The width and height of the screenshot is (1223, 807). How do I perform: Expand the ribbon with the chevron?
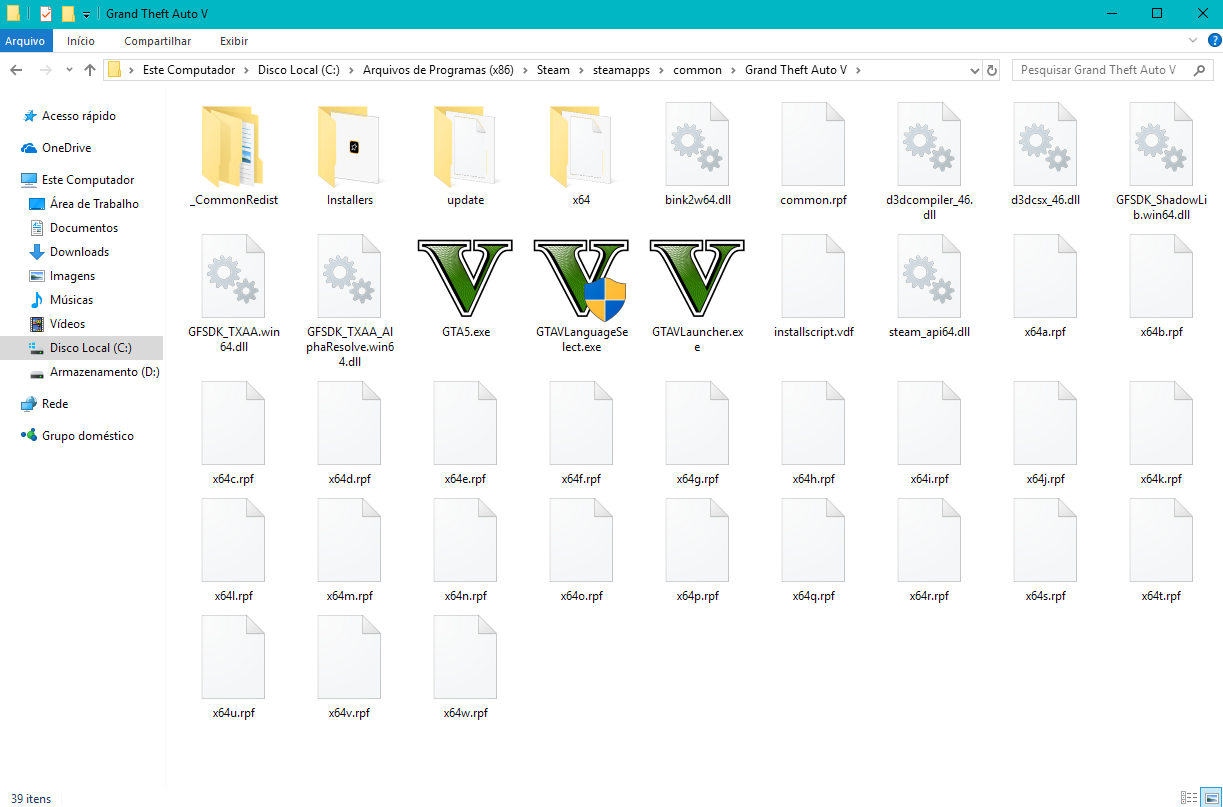pos(1191,41)
